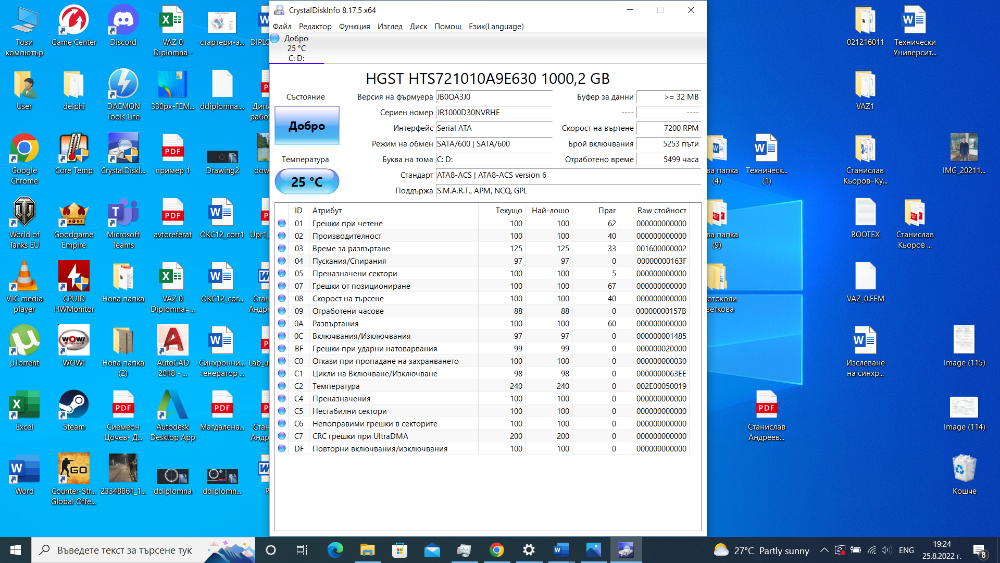Open the Windows Start menu
The image size is (1000, 563).
click(15, 550)
